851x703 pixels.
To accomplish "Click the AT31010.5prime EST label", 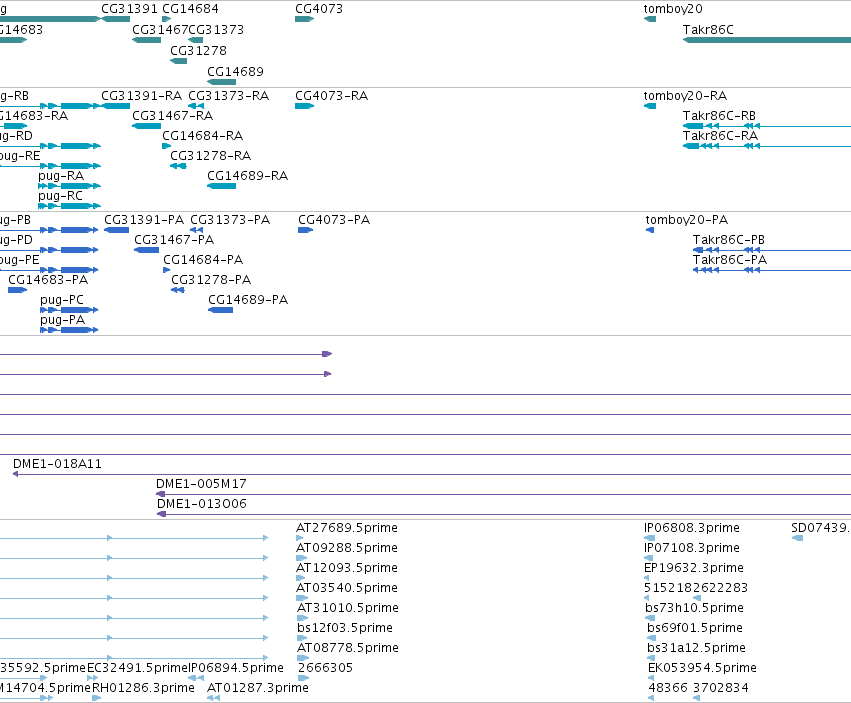I will [x=348, y=609].
